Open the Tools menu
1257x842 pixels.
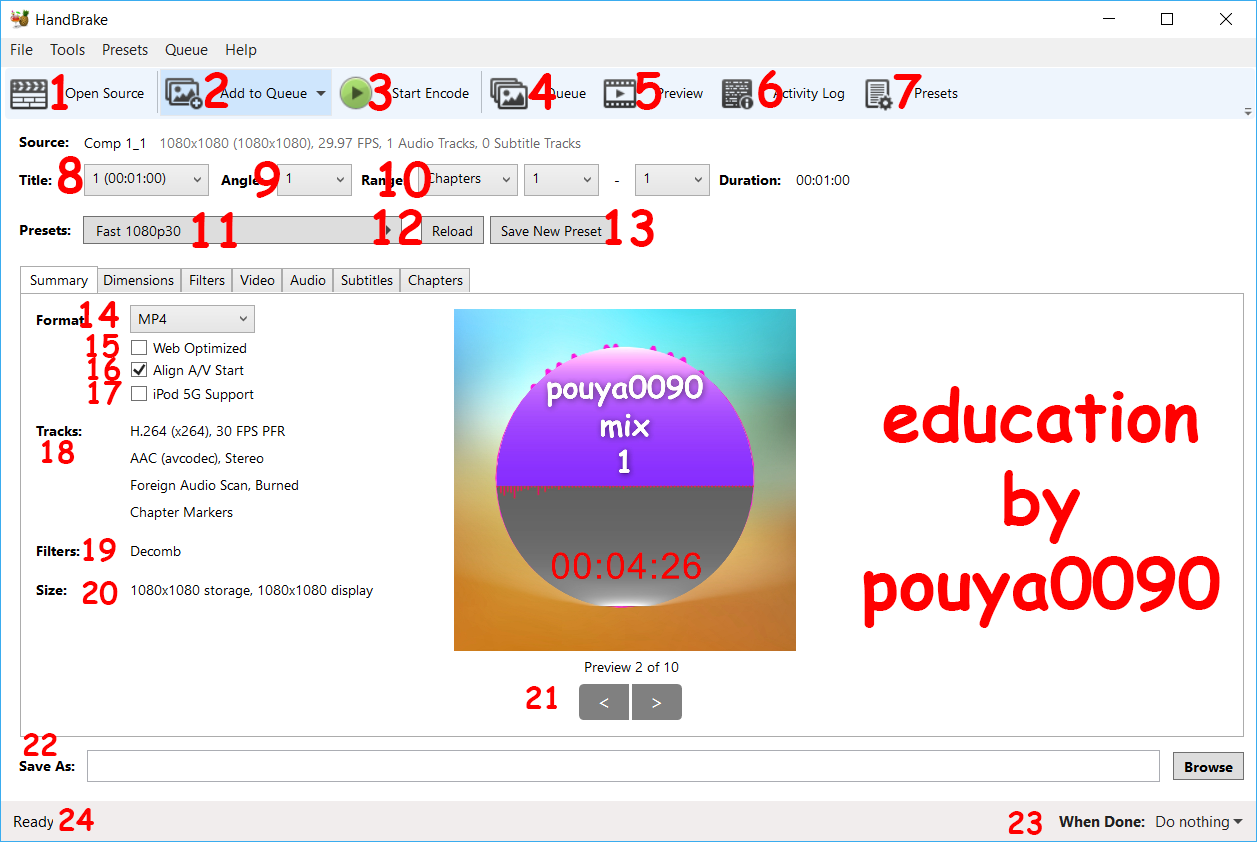(x=68, y=50)
